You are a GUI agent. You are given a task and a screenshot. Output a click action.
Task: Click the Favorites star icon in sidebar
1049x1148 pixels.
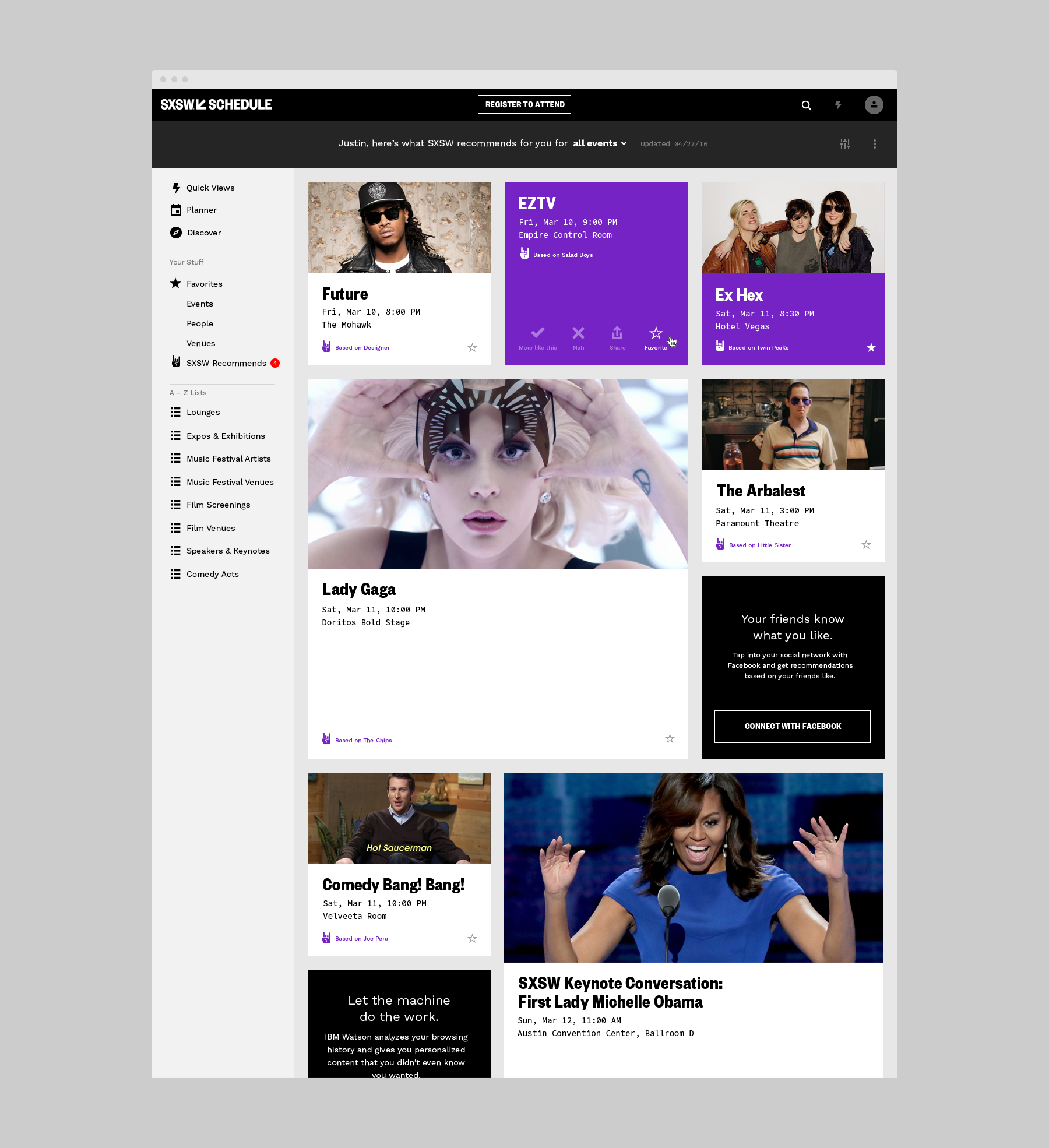(175, 283)
